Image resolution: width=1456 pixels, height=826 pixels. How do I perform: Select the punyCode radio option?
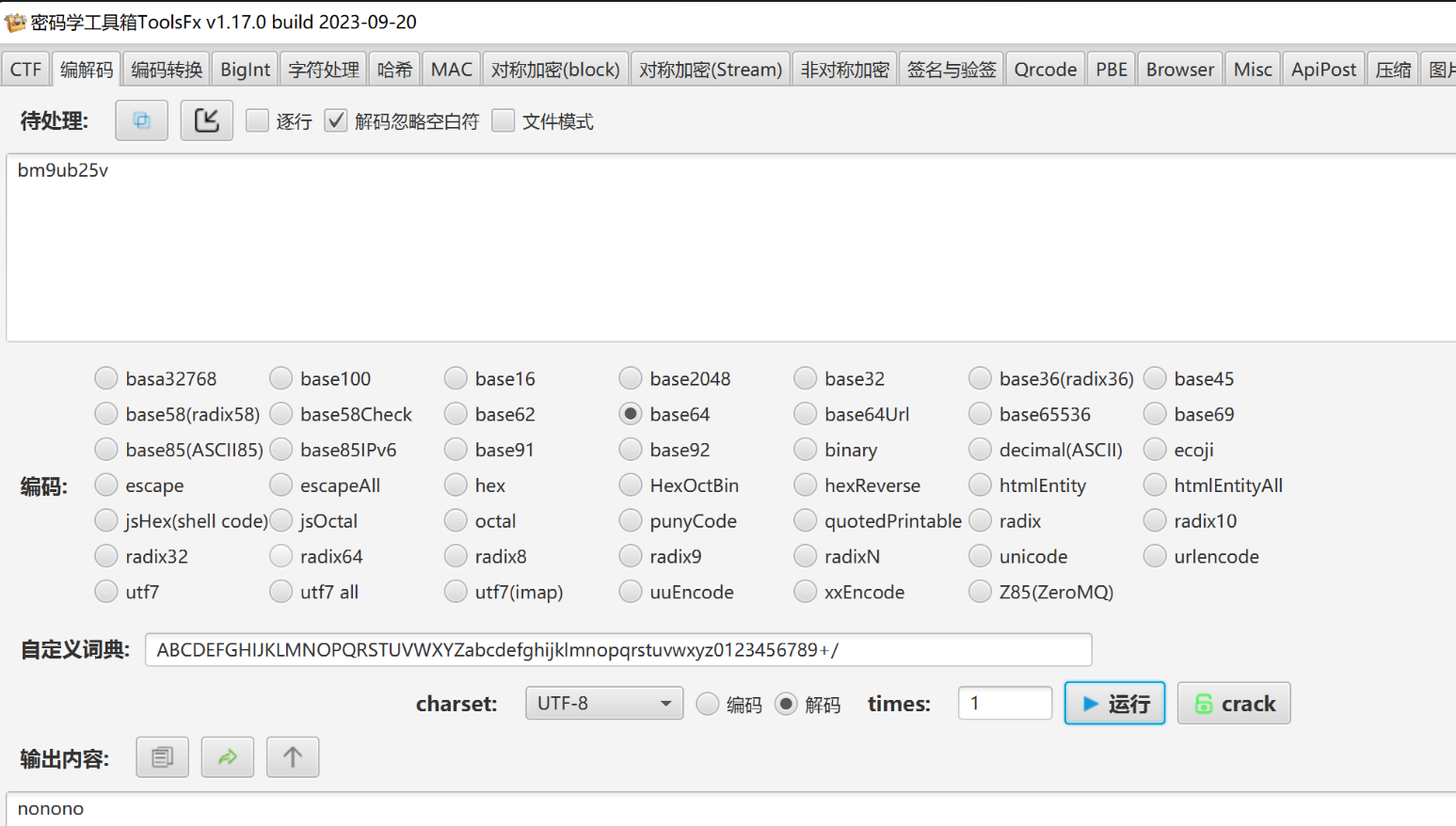tap(631, 520)
